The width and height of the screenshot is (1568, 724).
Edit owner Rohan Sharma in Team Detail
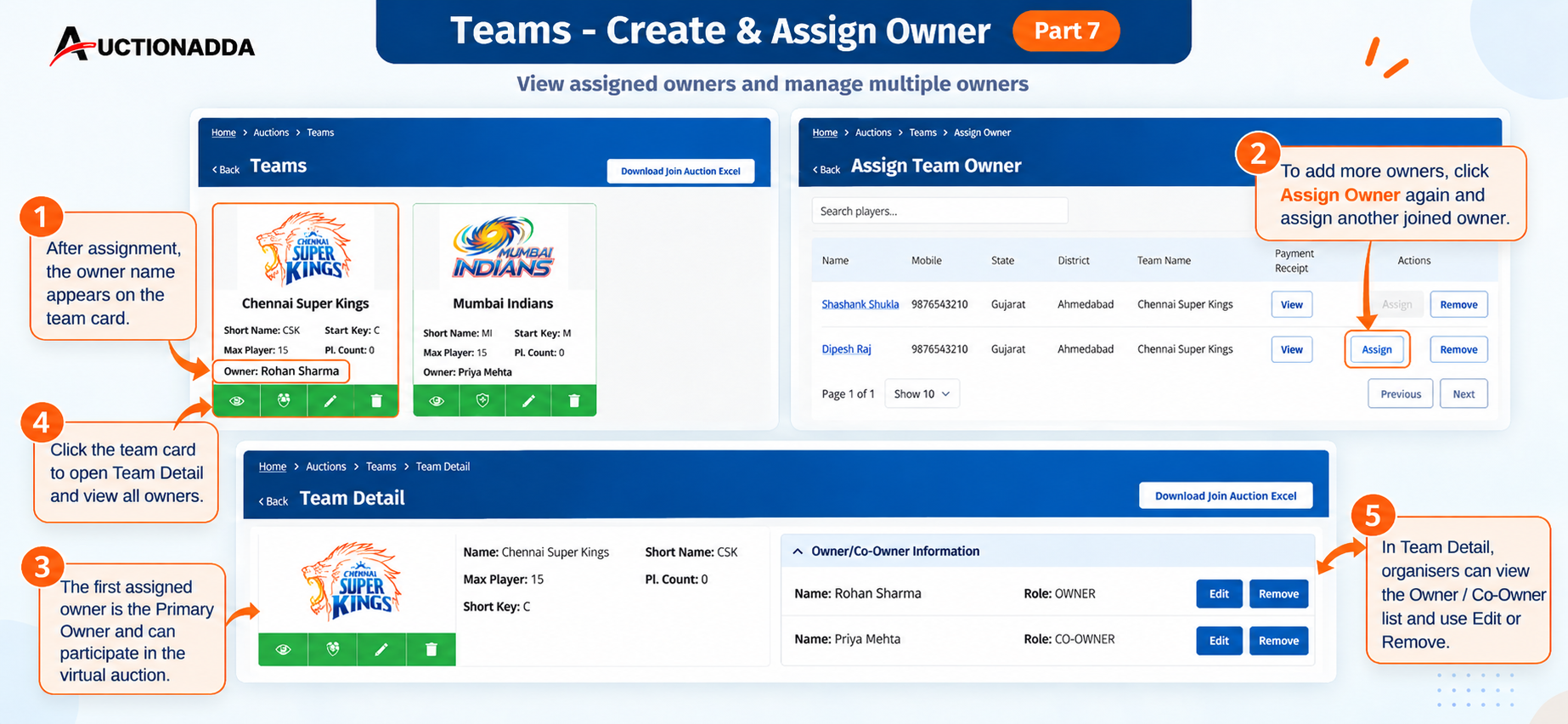tap(1219, 594)
